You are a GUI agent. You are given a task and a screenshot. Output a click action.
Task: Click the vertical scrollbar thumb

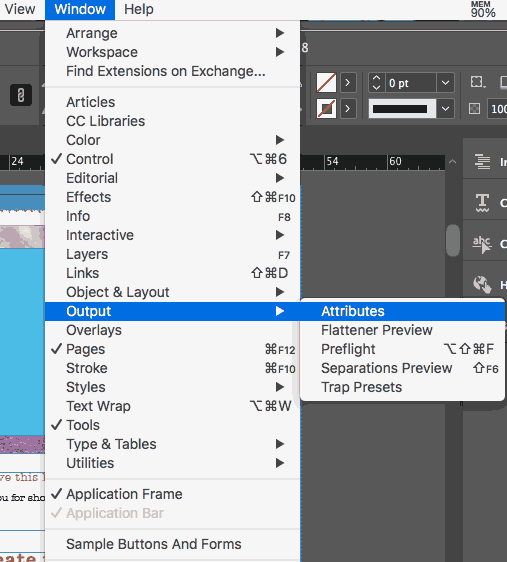pyautogui.click(x=453, y=240)
